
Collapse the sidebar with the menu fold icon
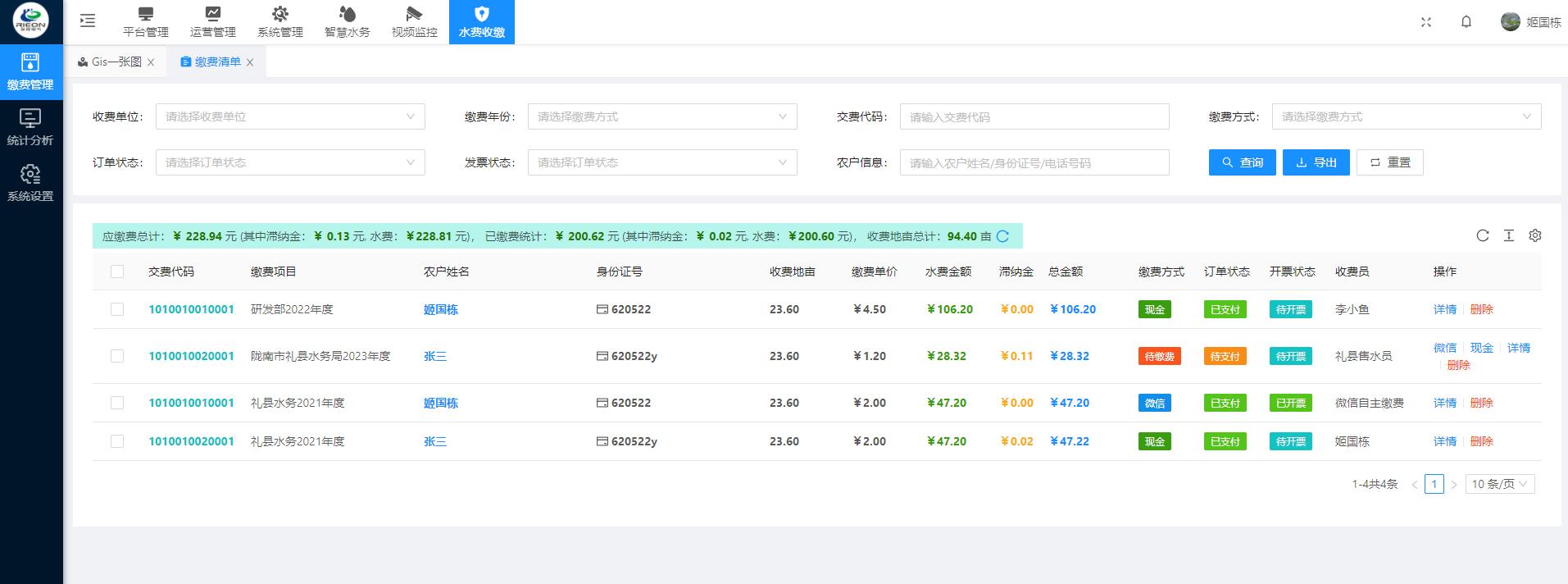point(88,21)
